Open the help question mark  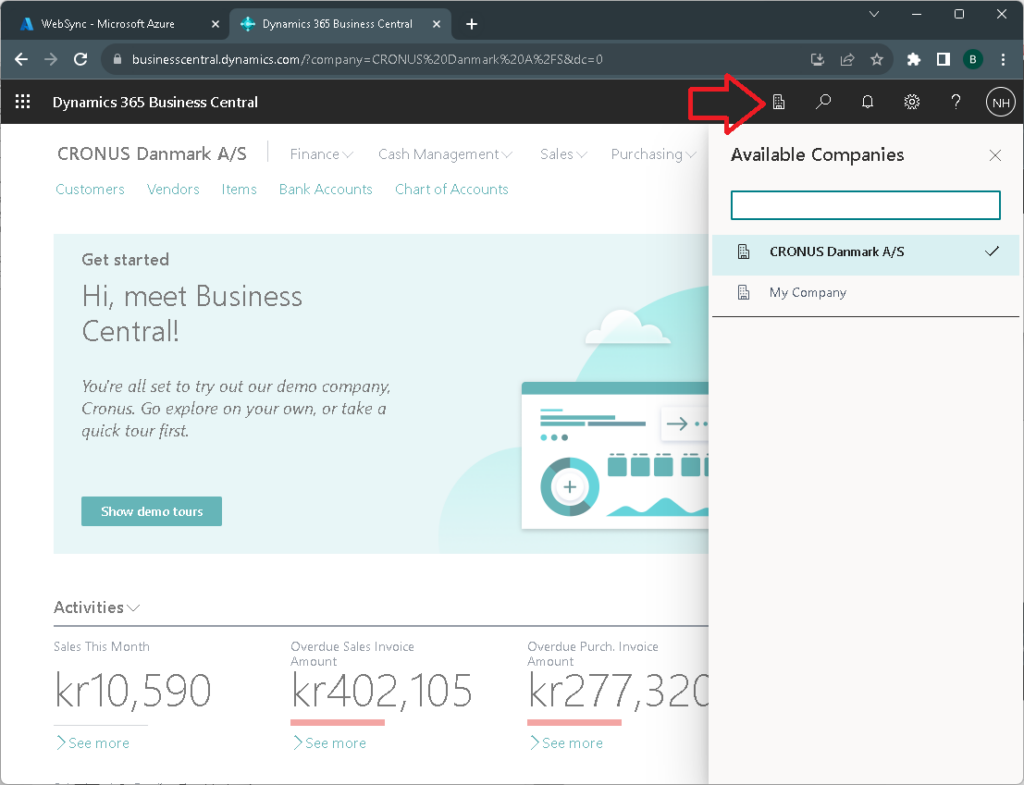pyautogui.click(x=956, y=102)
